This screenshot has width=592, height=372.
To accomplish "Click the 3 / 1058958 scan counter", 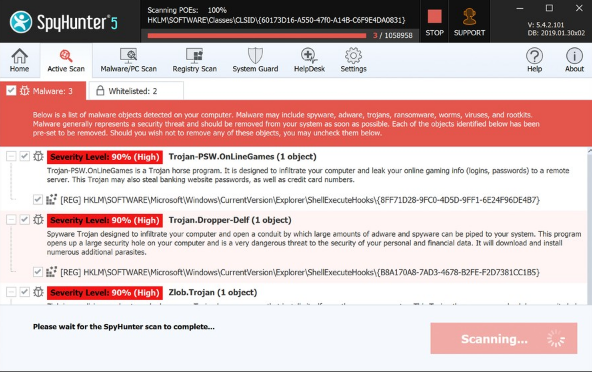I will click(x=393, y=36).
